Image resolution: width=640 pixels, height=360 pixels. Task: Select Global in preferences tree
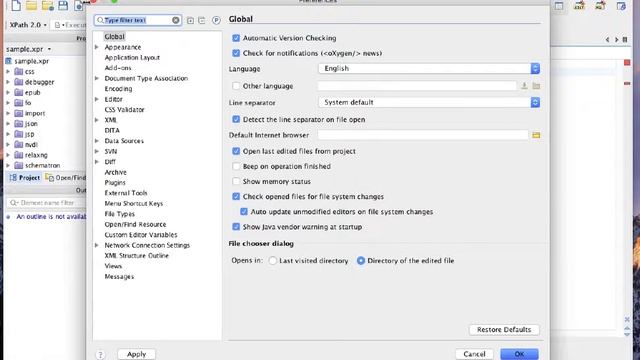click(114, 37)
